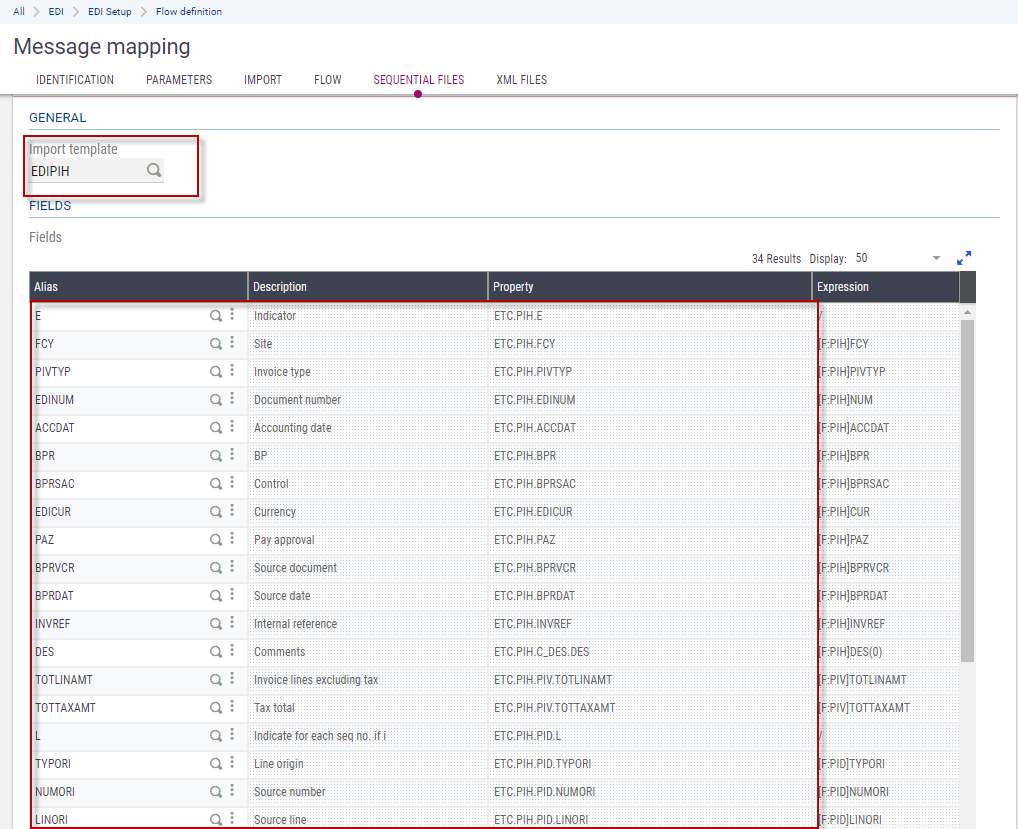Open lookup for the FCY alias
Image resolution: width=1018 pixels, height=829 pixels.
point(215,343)
